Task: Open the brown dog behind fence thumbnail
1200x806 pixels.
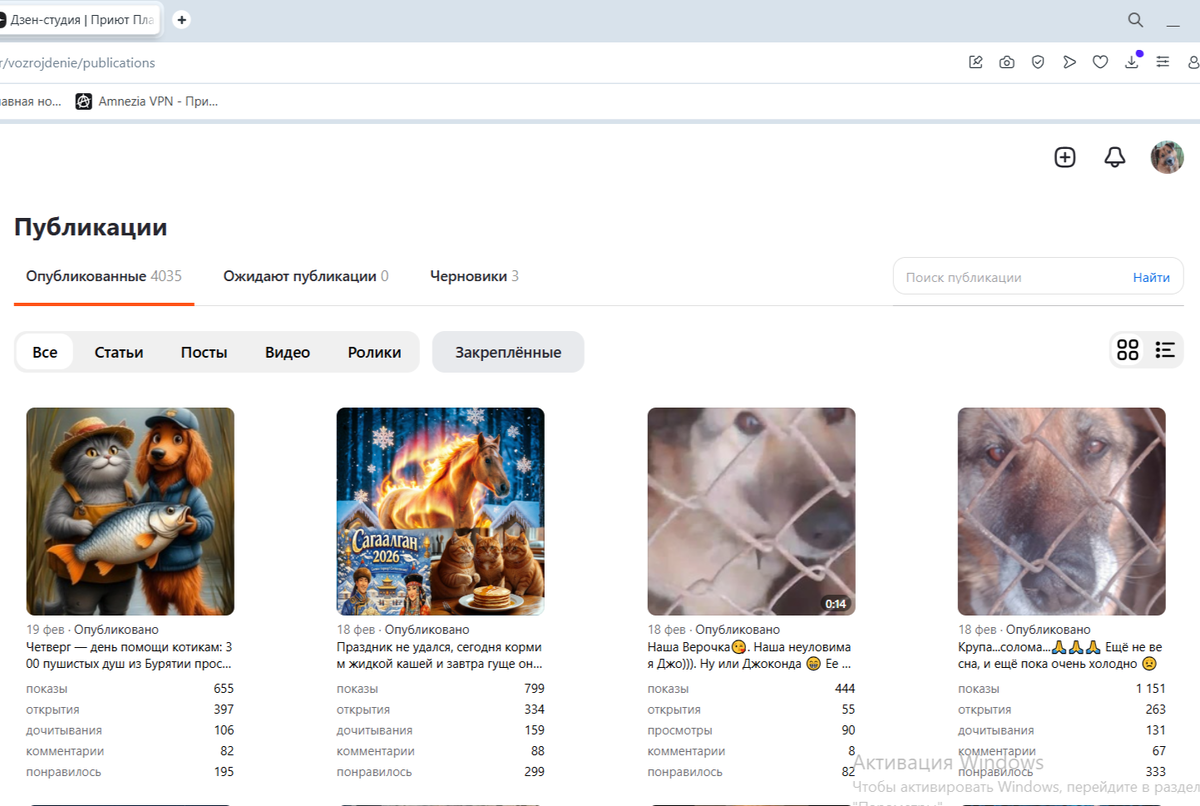Action: [1061, 511]
